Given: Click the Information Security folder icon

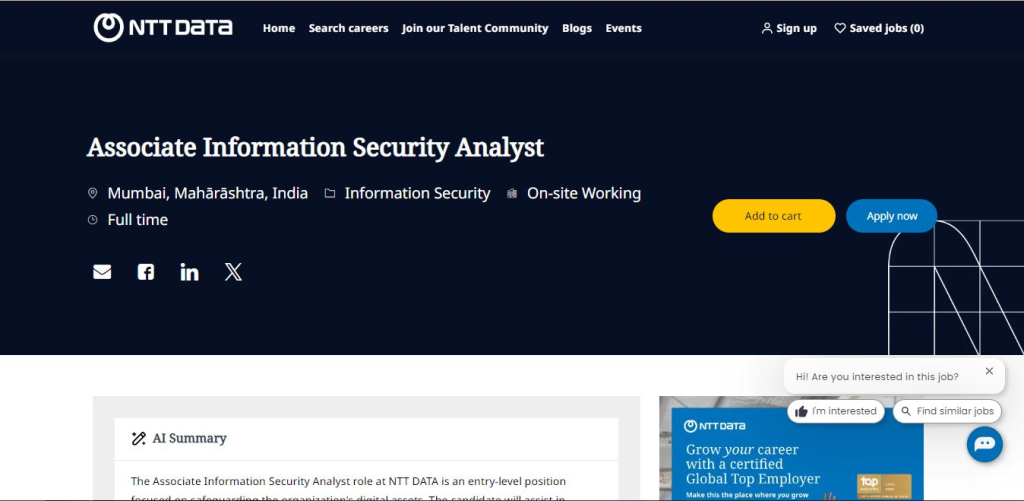Looking at the screenshot, I should [x=330, y=193].
